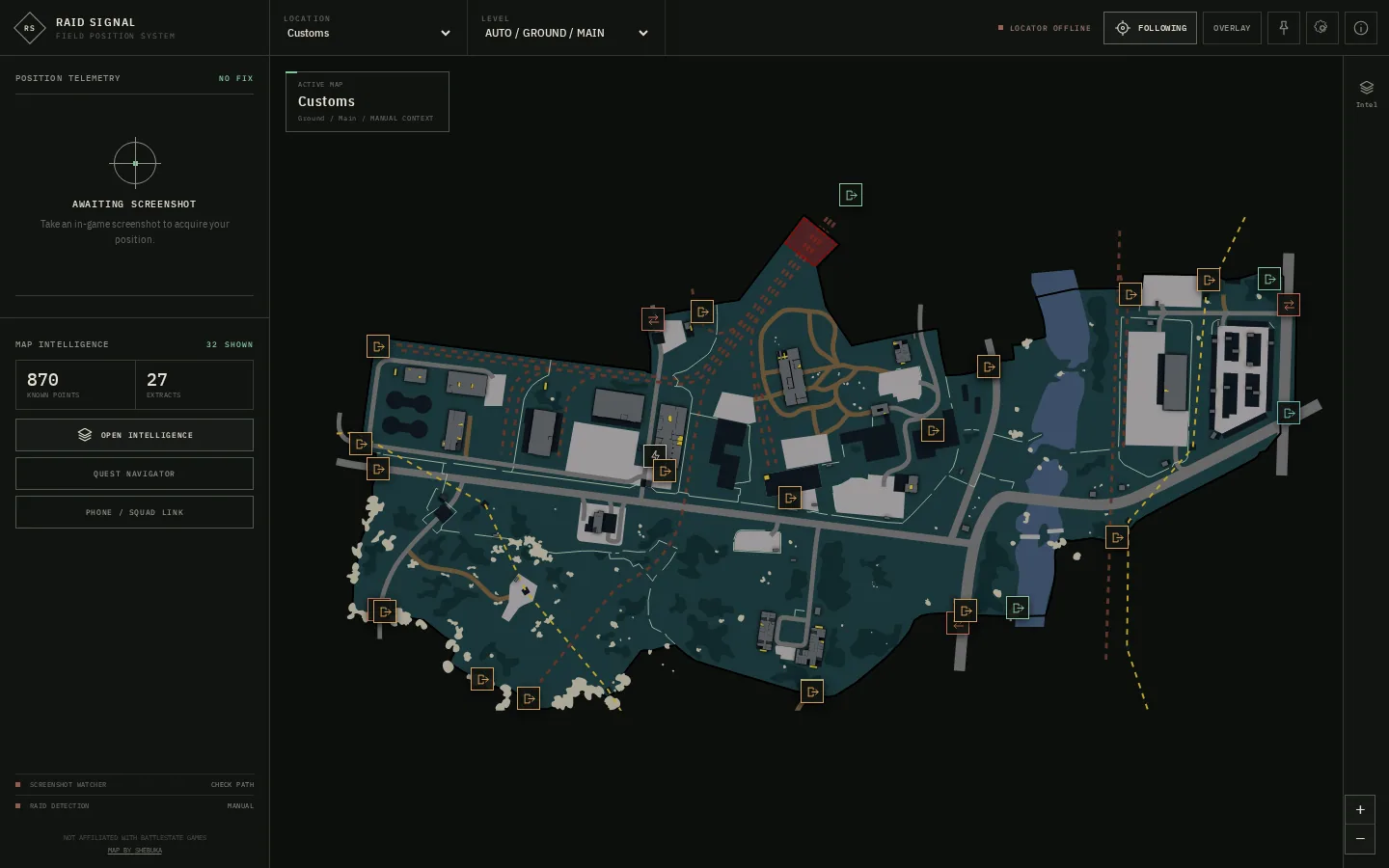Click the crosshair position icon in telemetry panel
This screenshot has height=868, width=1389.
(135, 163)
